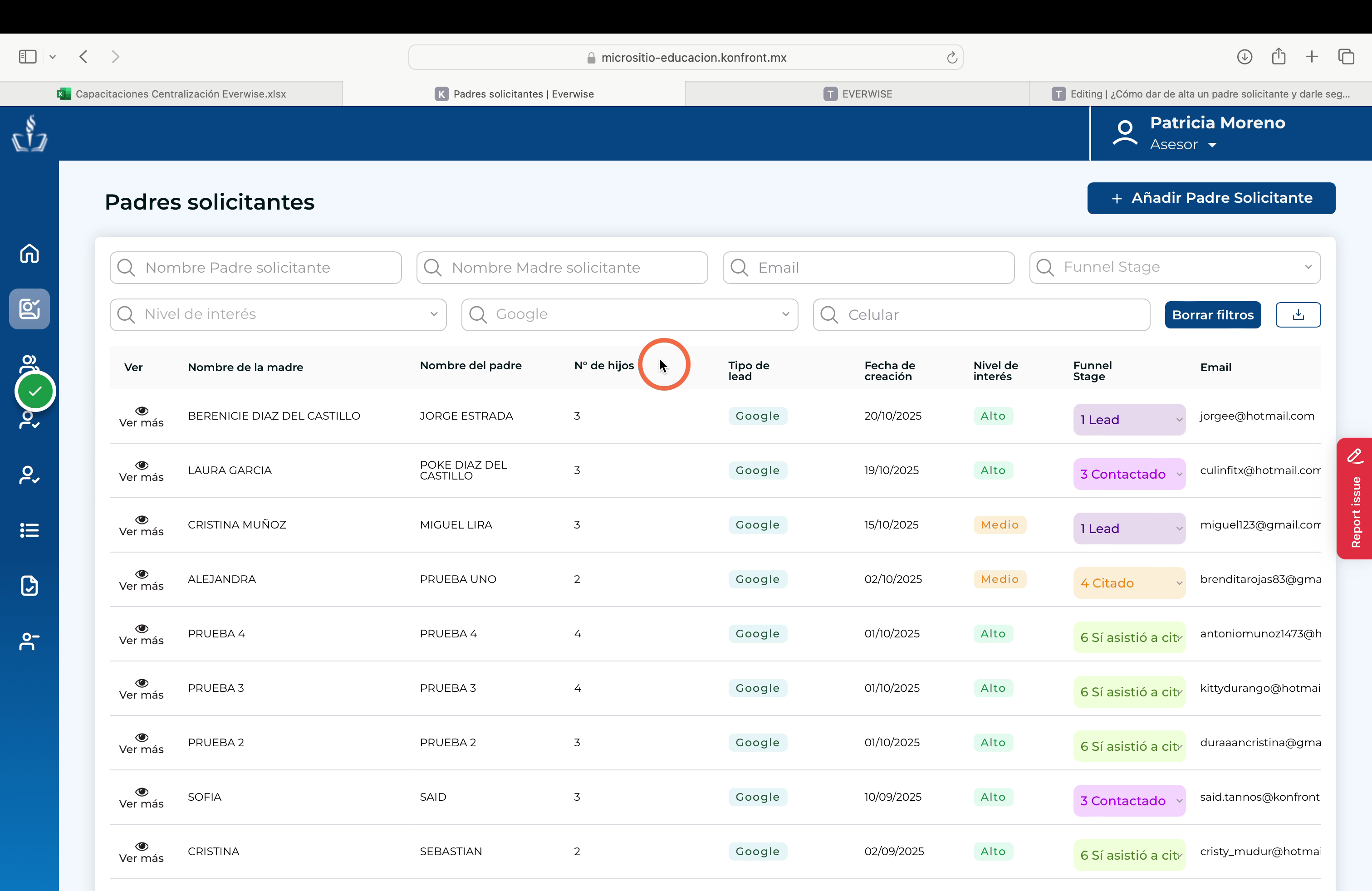View details for LAURA GARCIA row

tap(141, 471)
